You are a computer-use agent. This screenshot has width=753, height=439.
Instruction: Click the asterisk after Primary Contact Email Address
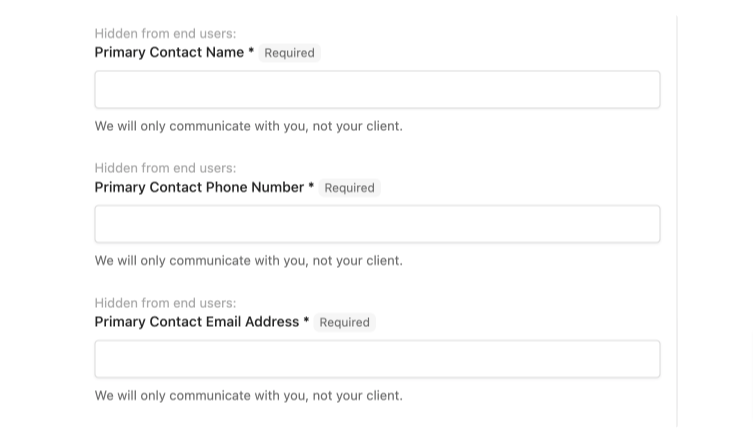(306, 320)
